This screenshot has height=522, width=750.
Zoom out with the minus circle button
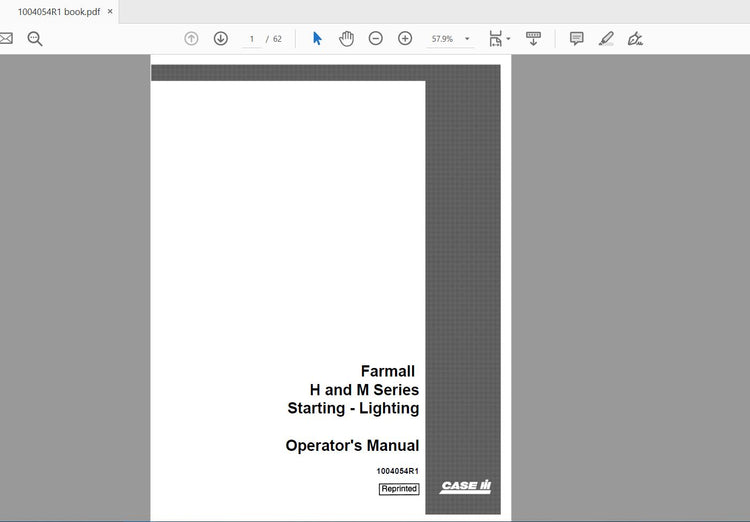pyautogui.click(x=375, y=38)
